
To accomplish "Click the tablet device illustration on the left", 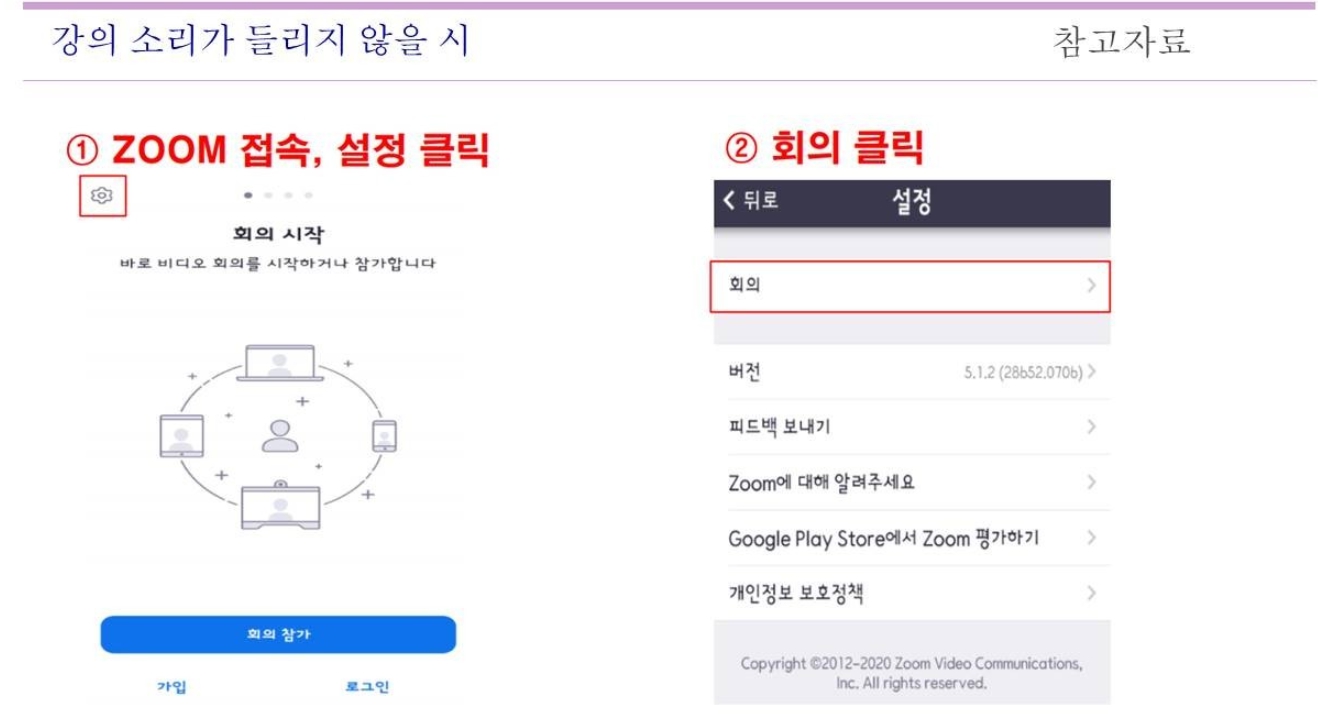I will [181, 436].
